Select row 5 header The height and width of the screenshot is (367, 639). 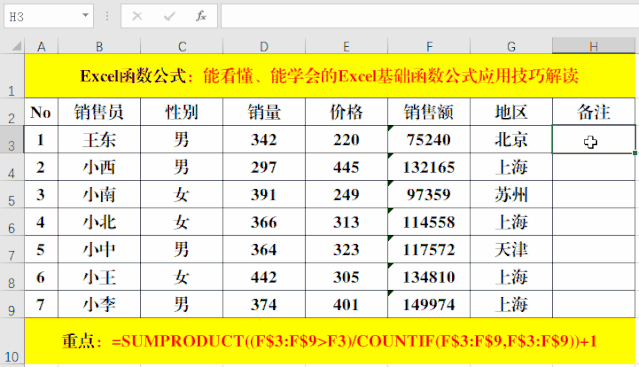tap(12, 194)
